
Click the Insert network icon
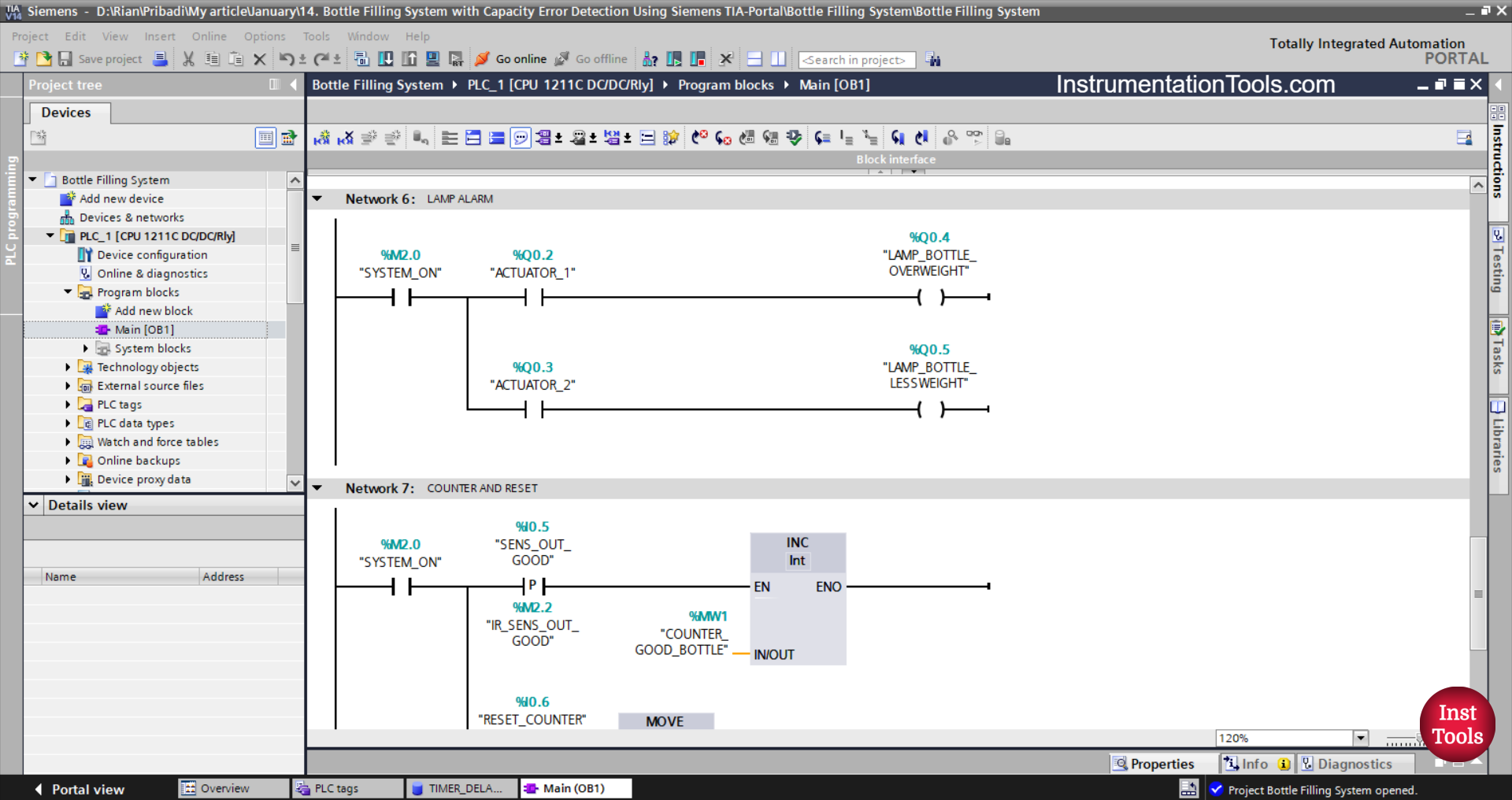[x=321, y=139]
